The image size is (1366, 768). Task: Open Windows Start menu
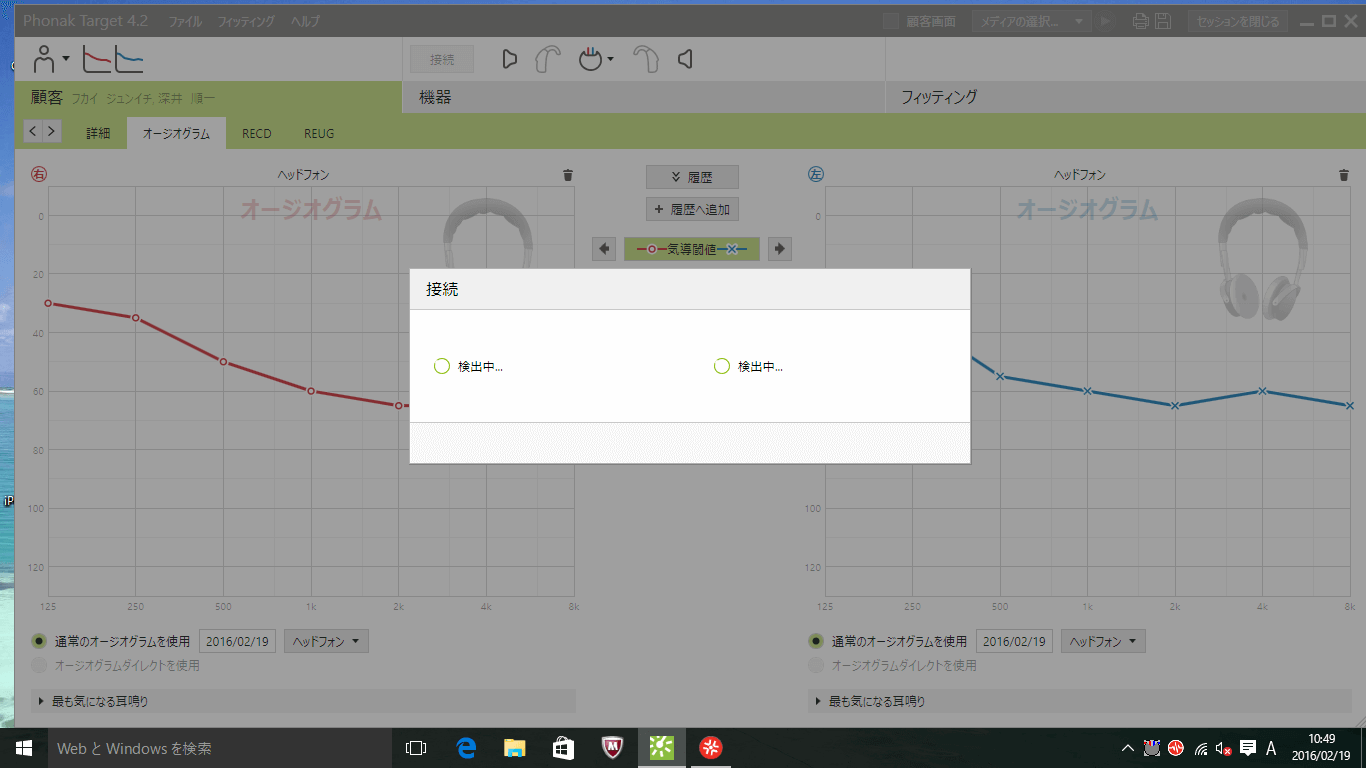[24, 748]
